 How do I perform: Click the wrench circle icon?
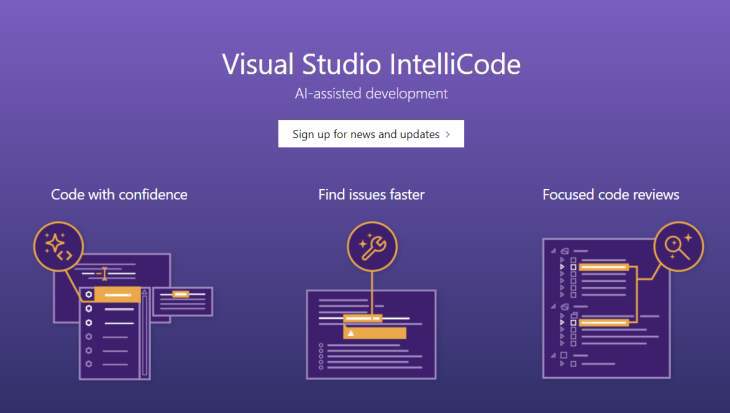(372, 247)
